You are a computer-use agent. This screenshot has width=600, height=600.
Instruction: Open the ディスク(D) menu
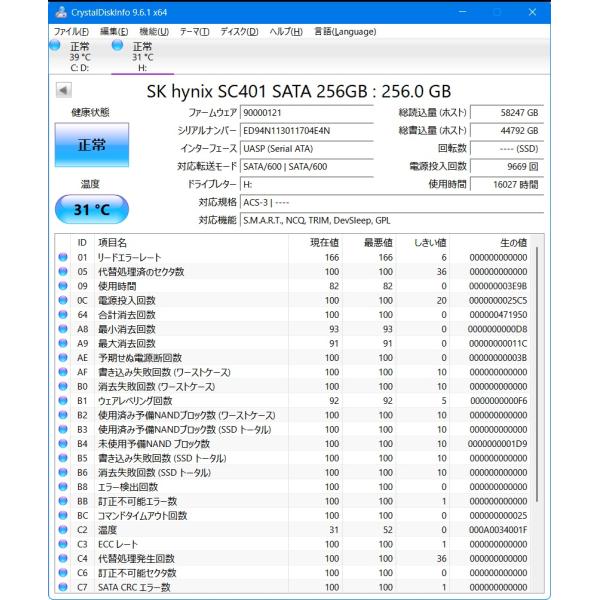coord(239,31)
